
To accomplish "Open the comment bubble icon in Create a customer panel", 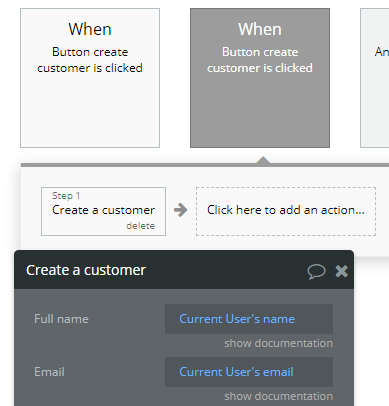I will [x=316, y=271].
